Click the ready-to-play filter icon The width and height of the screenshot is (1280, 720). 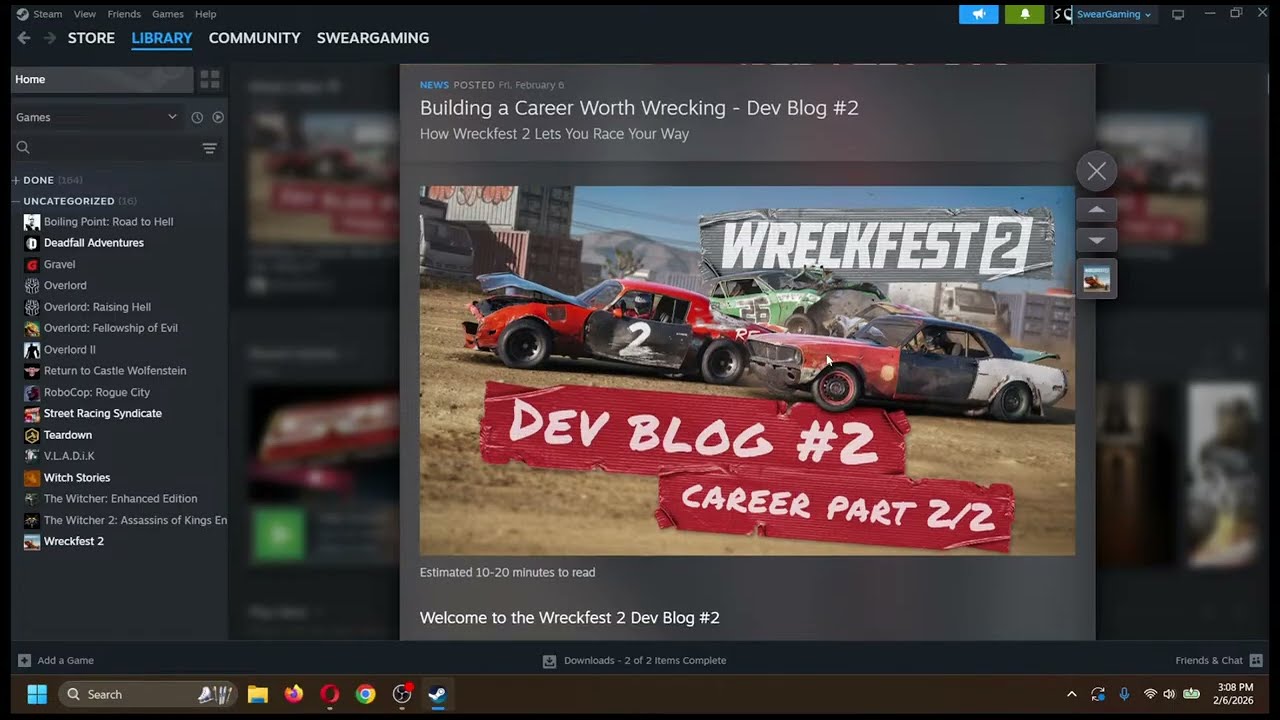(218, 117)
